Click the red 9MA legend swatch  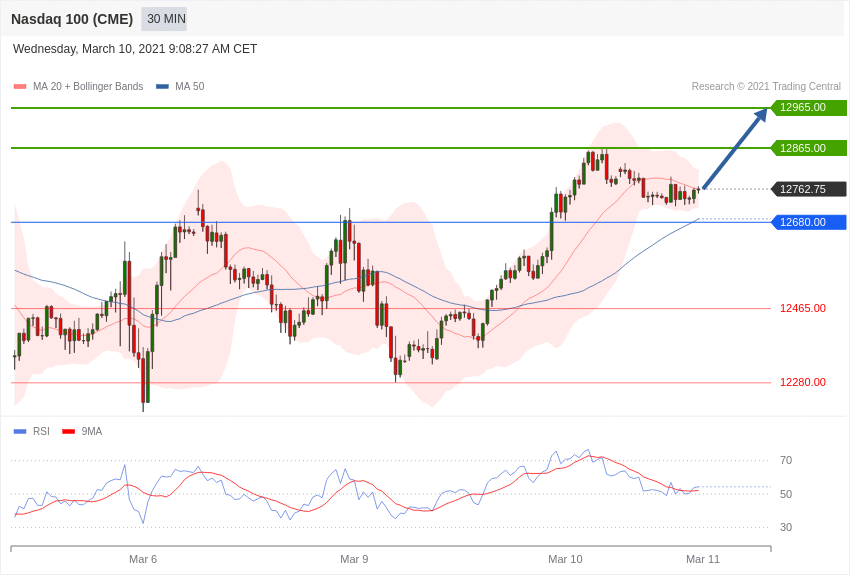[x=68, y=432]
